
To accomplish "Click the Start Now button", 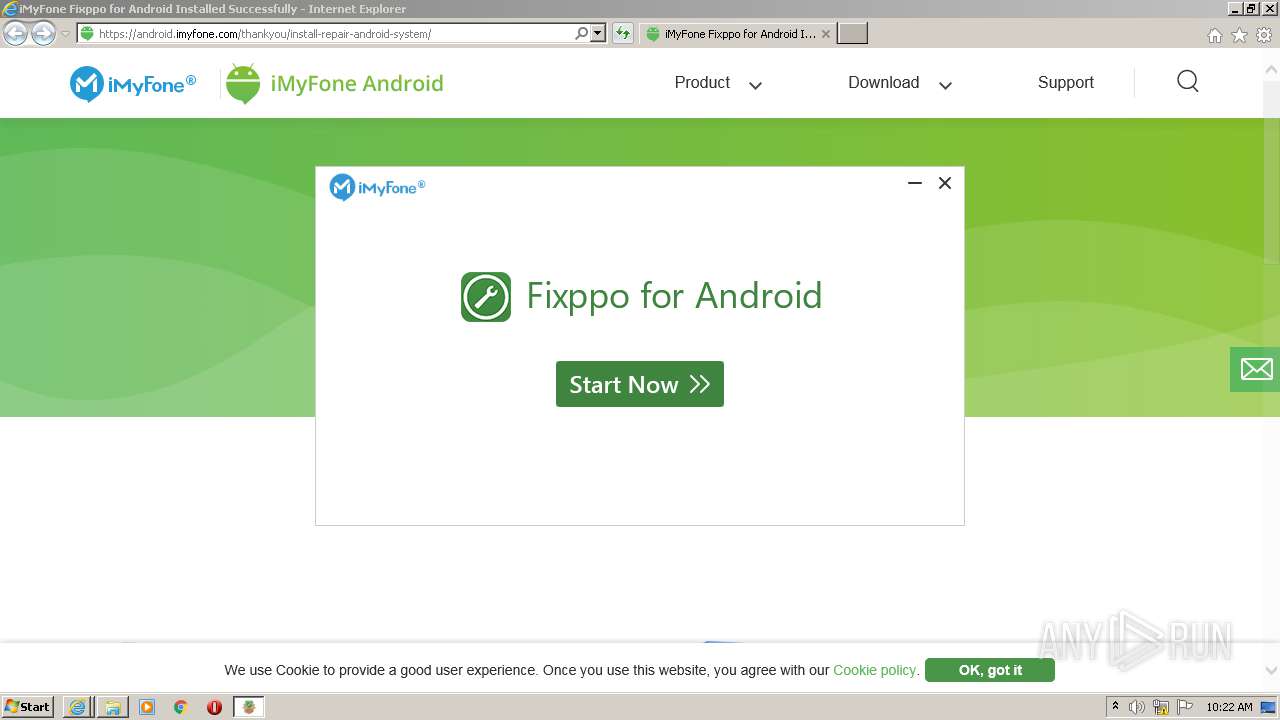I will (x=640, y=384).
